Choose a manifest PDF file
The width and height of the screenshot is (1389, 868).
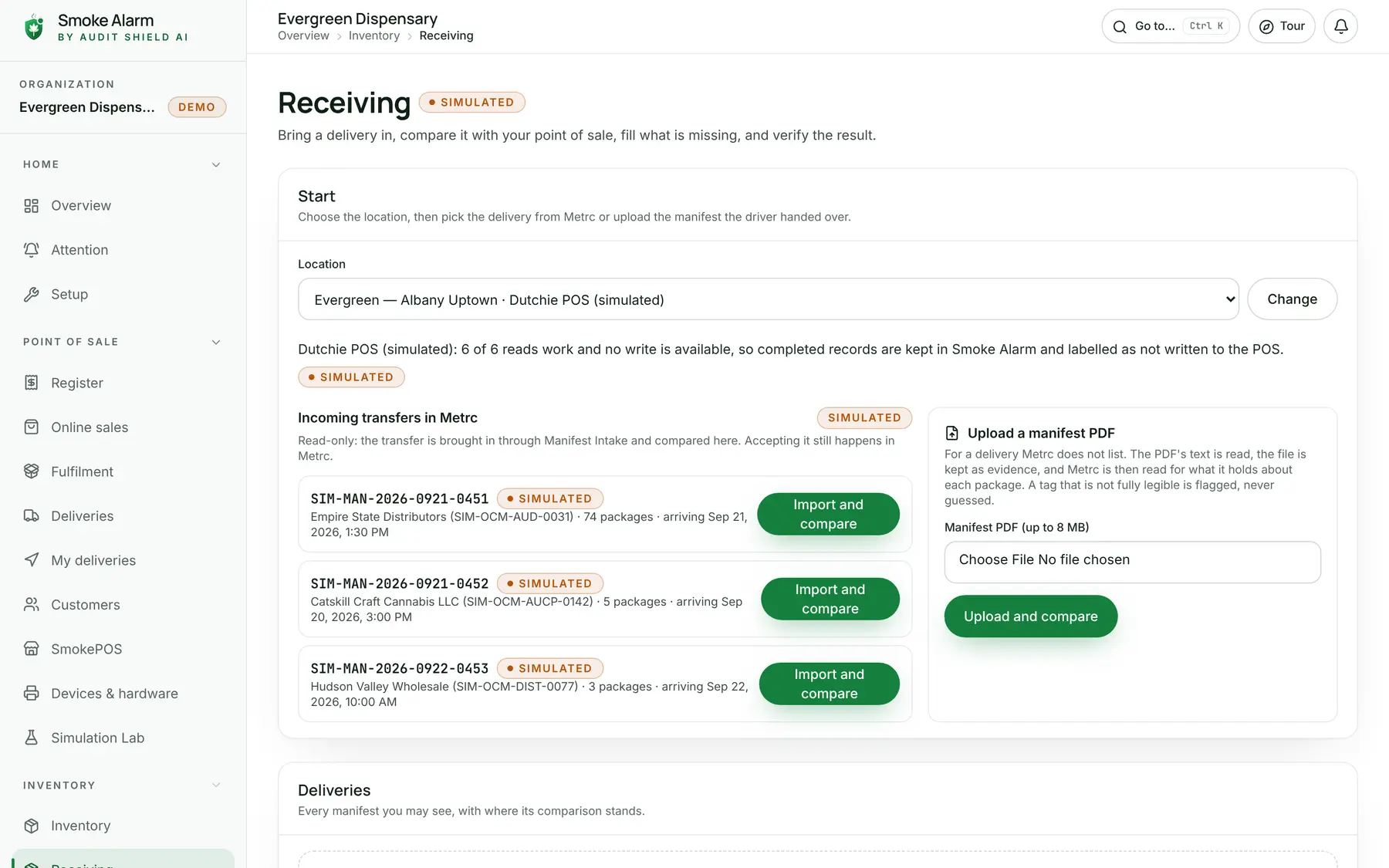(1133, 562)
